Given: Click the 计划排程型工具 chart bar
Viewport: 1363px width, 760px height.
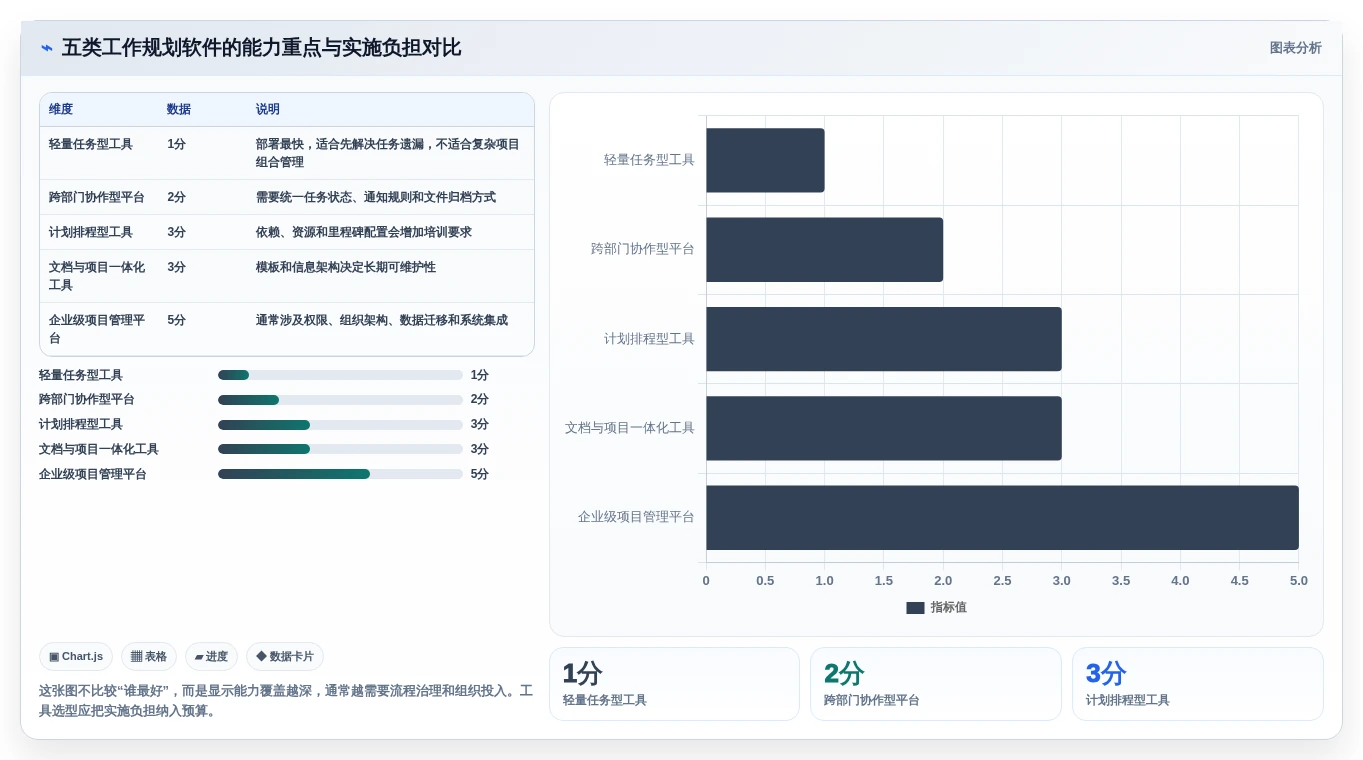Looking at the screenshot, I should [884, 339].
